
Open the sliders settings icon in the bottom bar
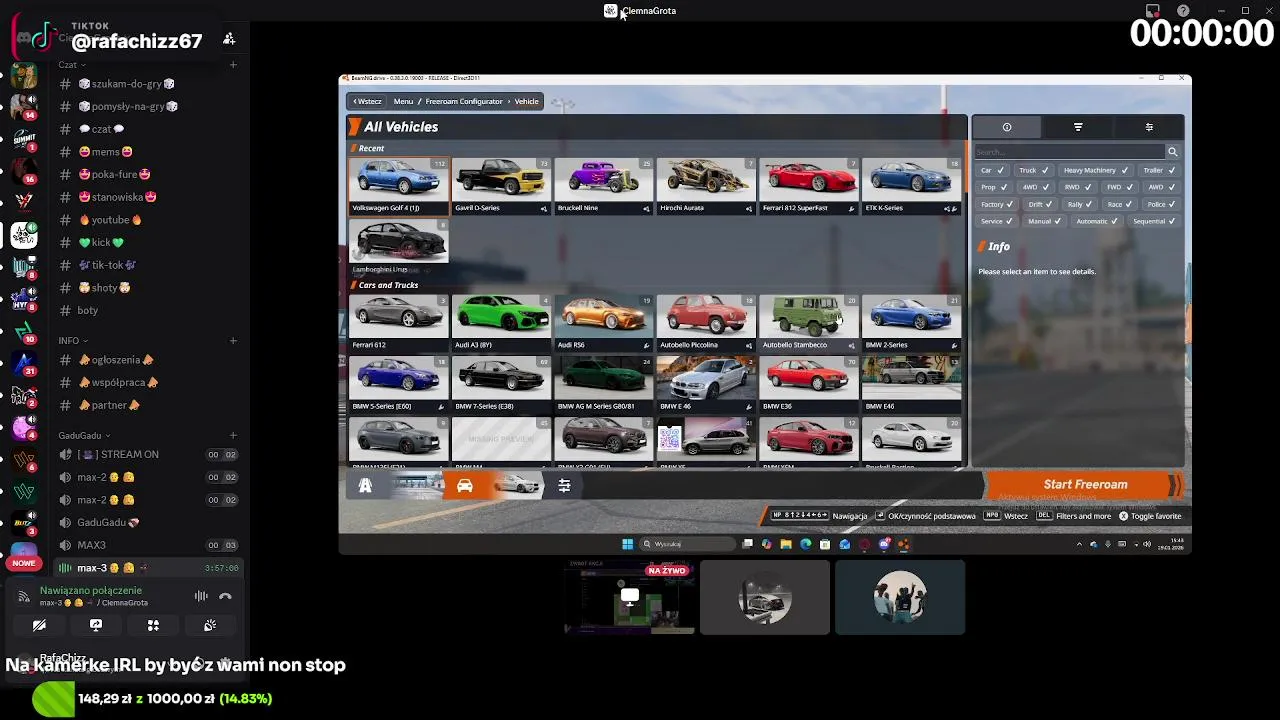point(564,486)
